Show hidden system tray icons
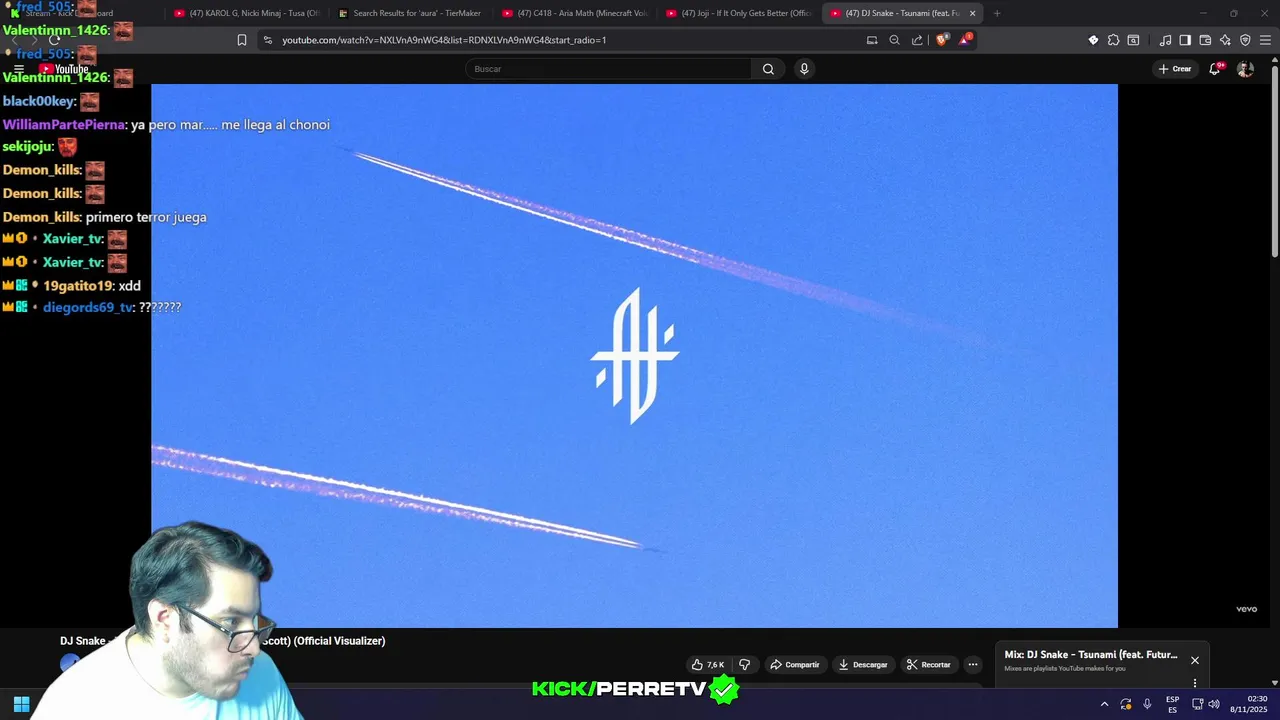The image size is (1280, 720). pyautogui.click(x=1104, y=704)
